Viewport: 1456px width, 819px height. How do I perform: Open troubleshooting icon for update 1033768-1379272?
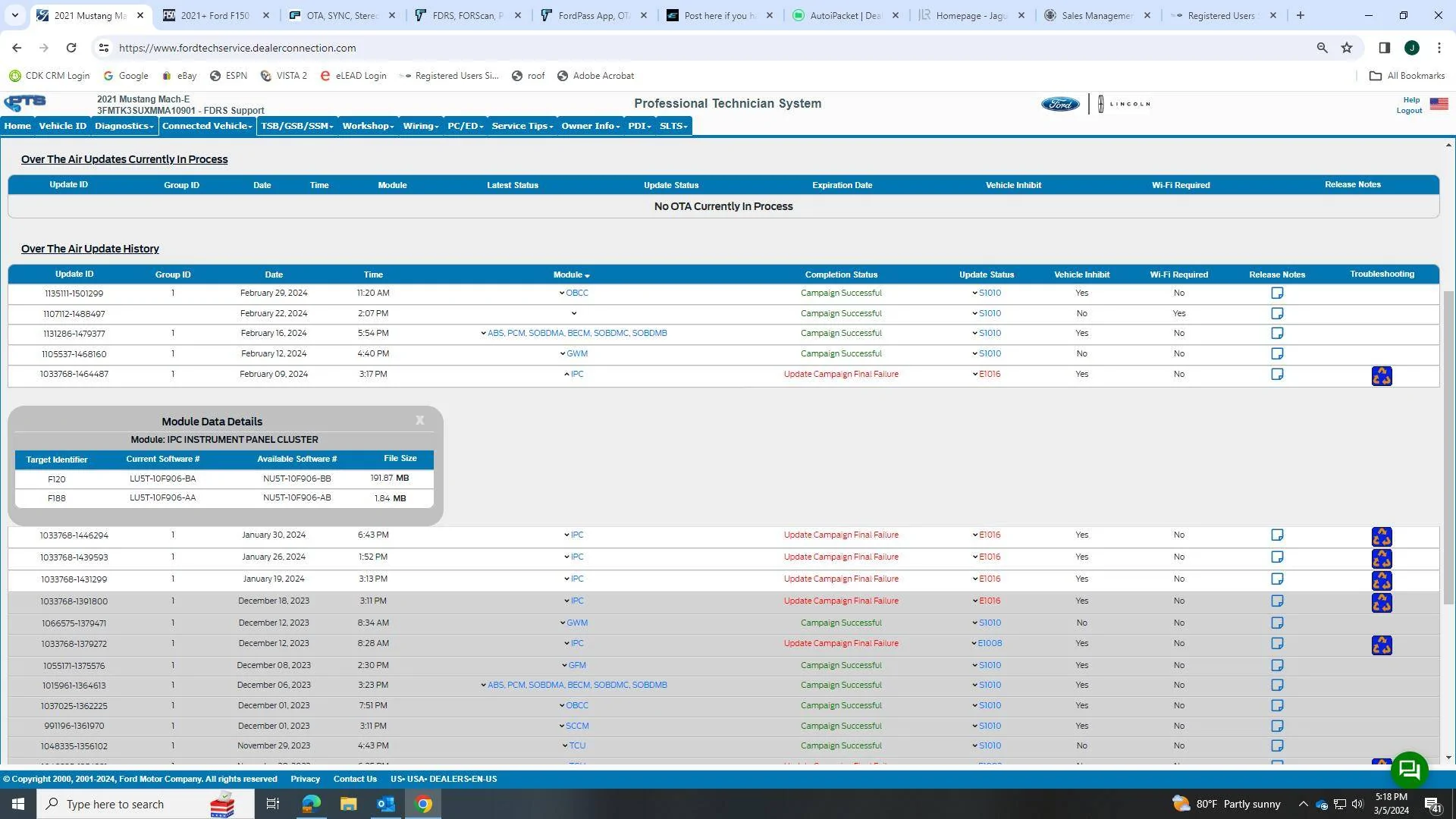tap(1382, 645)
